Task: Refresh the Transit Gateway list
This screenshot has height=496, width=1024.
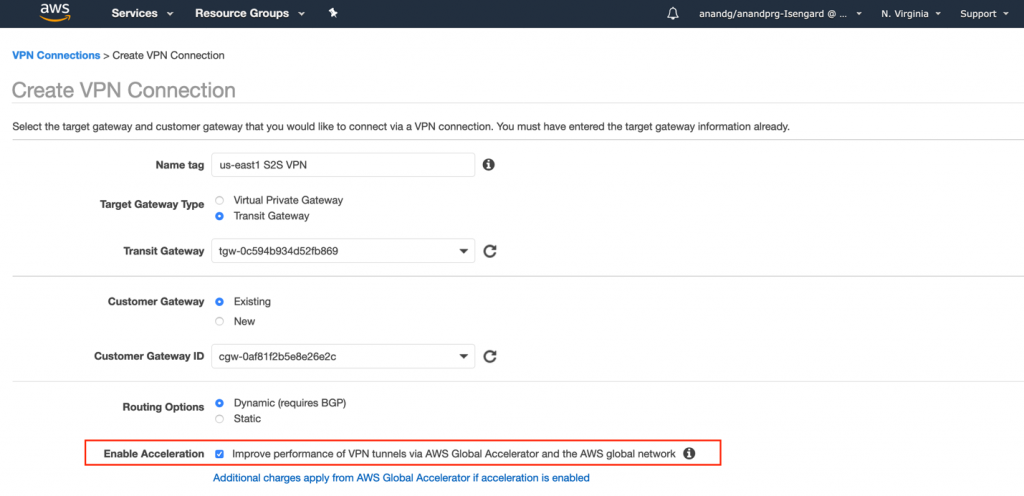Action: point(490,251)
